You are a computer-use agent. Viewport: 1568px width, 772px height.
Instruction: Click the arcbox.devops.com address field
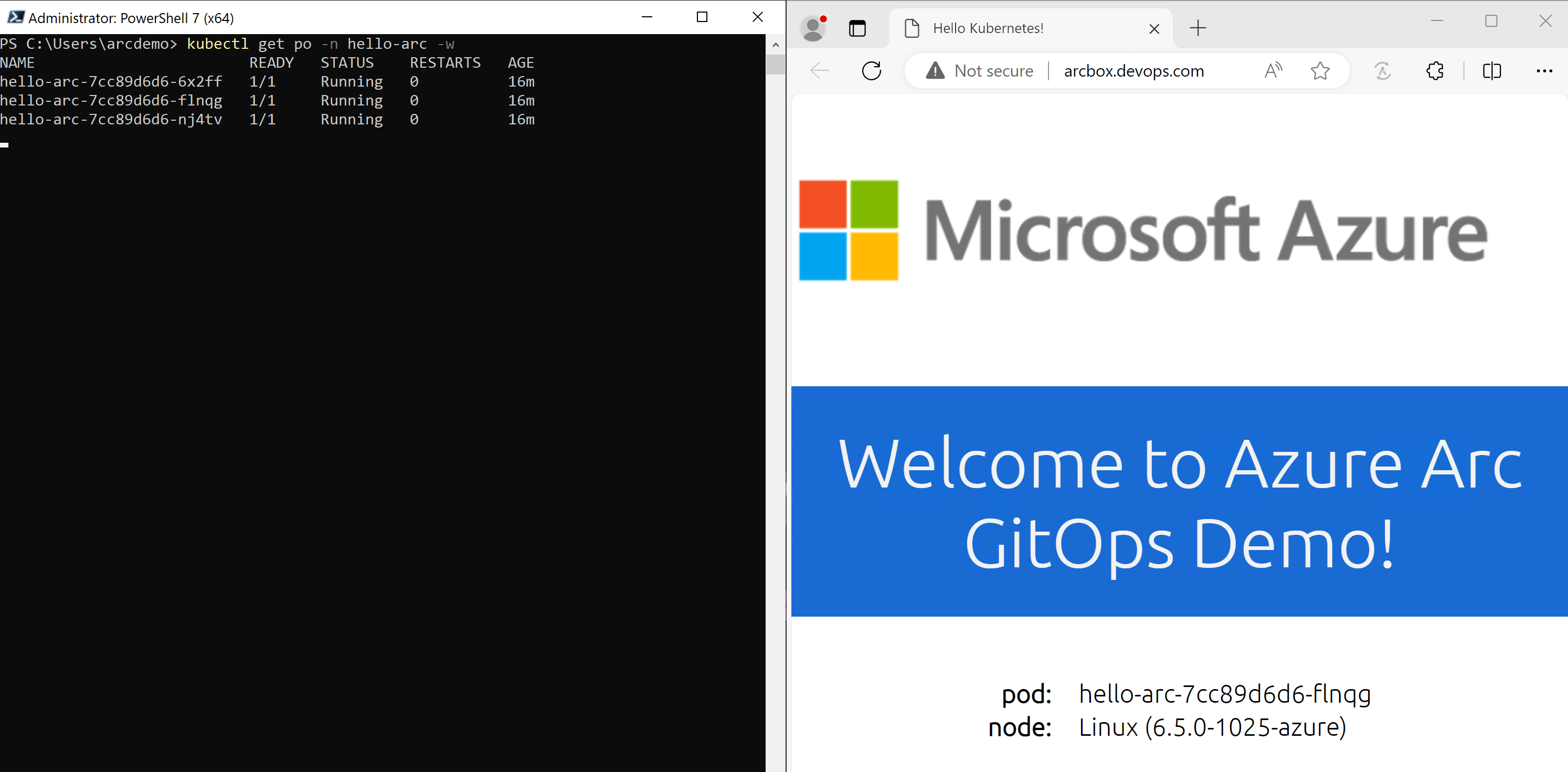coord(1133,71)
